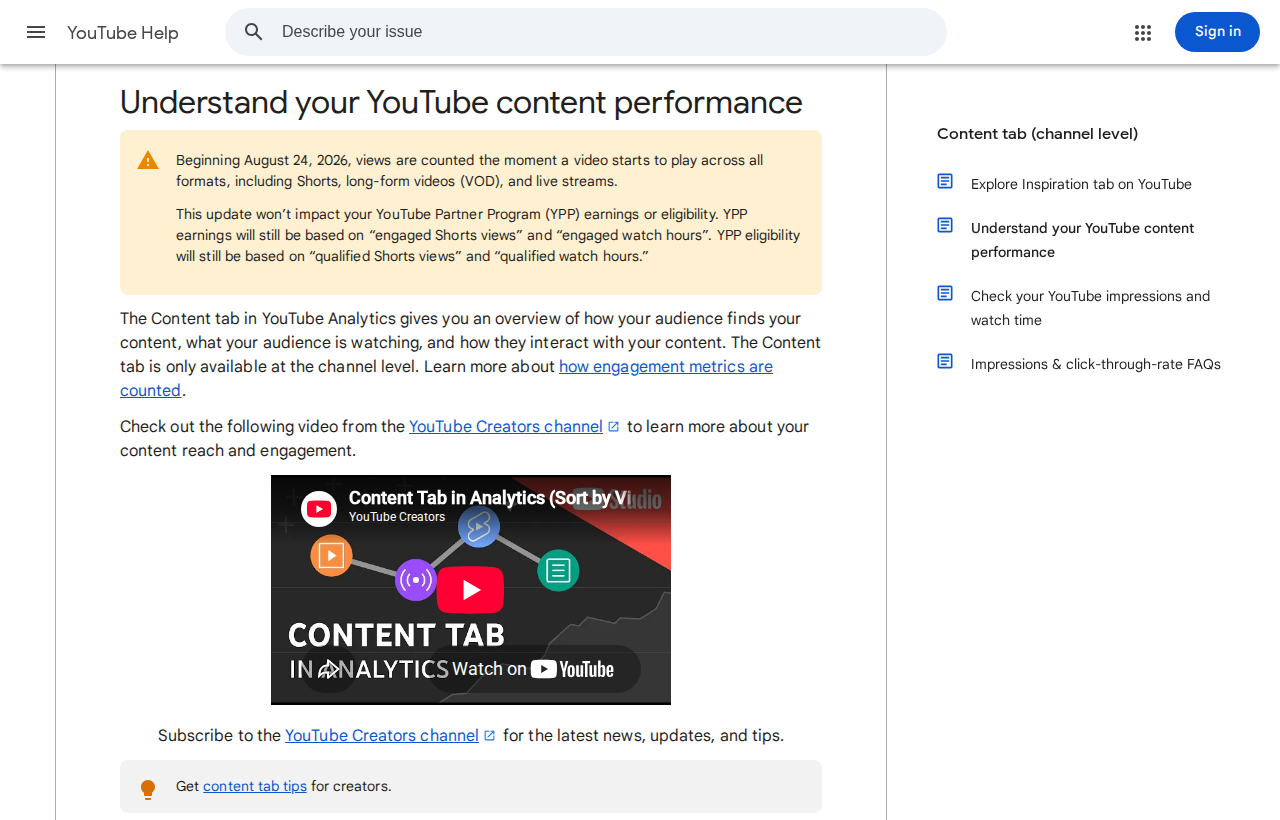Click external link icon after first YouTube Creators channel
The width and height of the screenshot is (1280, 820).
pyautogui.click(x=614, y=427)
